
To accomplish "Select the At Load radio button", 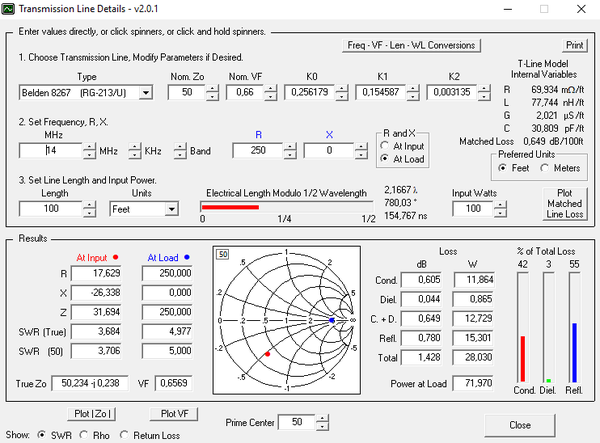I will [x=386, y=158].
